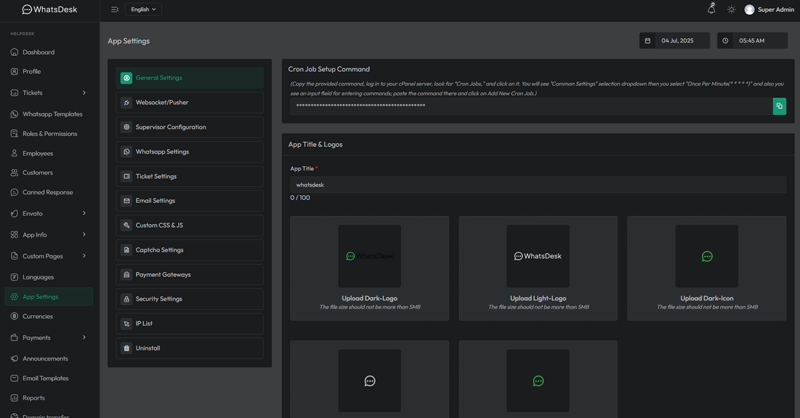Image resolution: width=800 pixels, height=418 pixels.
Task: Copy the cron job command
Action: (x=779, y=106)
